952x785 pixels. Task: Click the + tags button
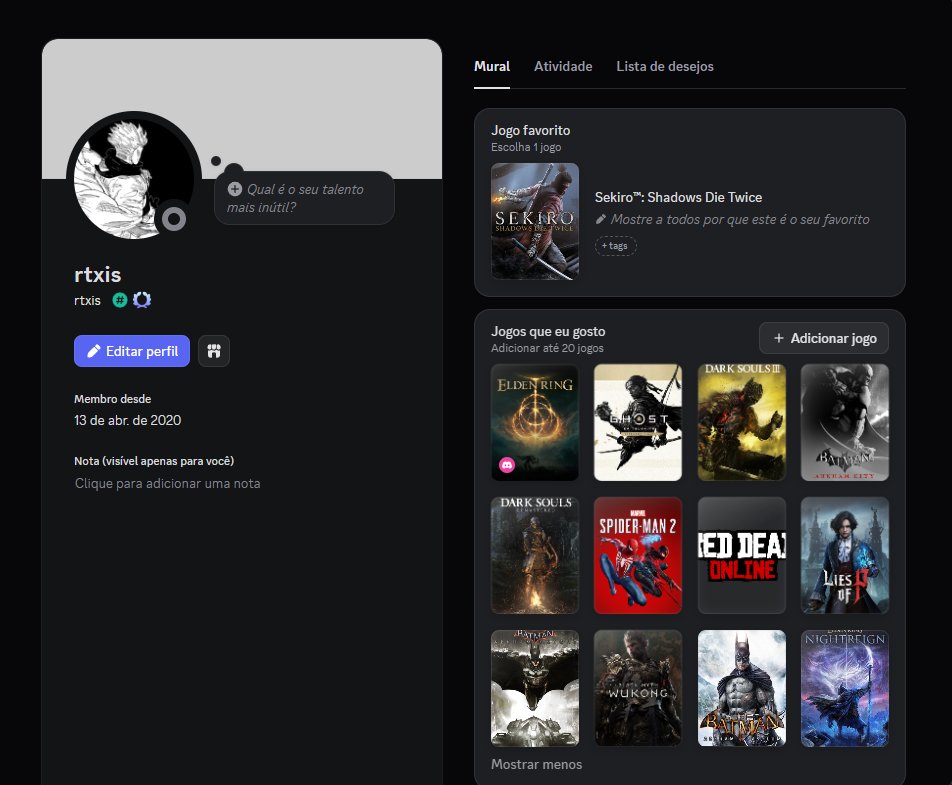point(615,246)
